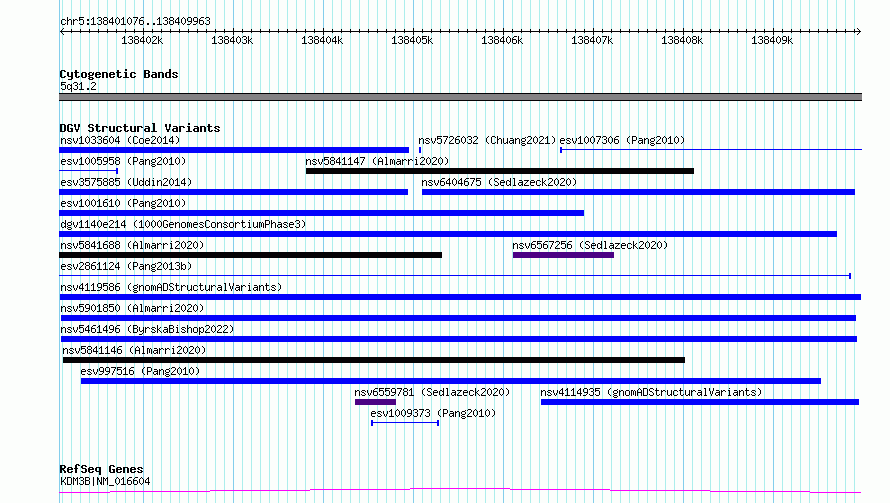Select the esv1001610 blue variant bar
This screenshot has height=503, width=890.
click(x=321, y=213)
